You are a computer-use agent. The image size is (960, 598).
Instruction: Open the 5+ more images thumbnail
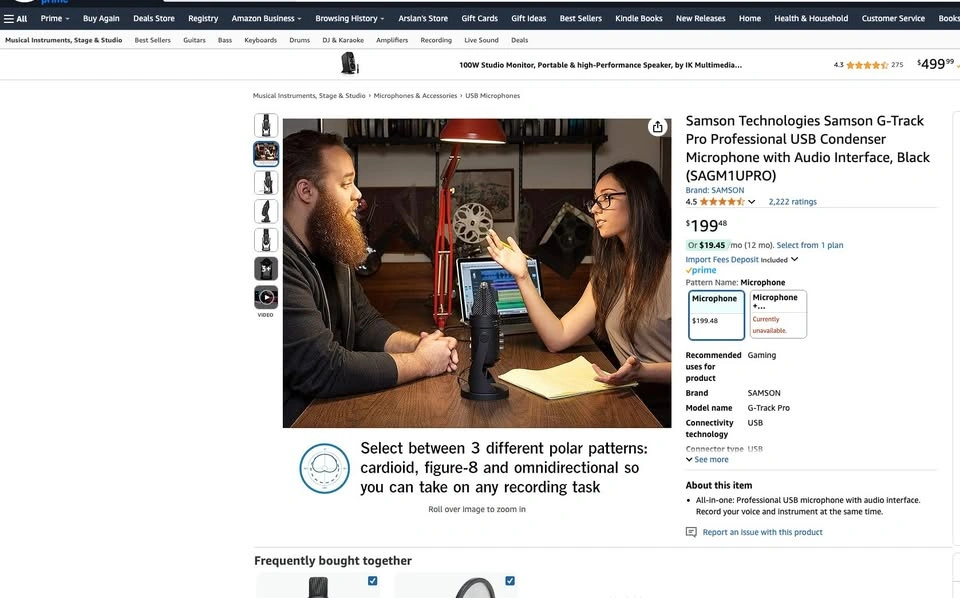[x=266, y=269]
